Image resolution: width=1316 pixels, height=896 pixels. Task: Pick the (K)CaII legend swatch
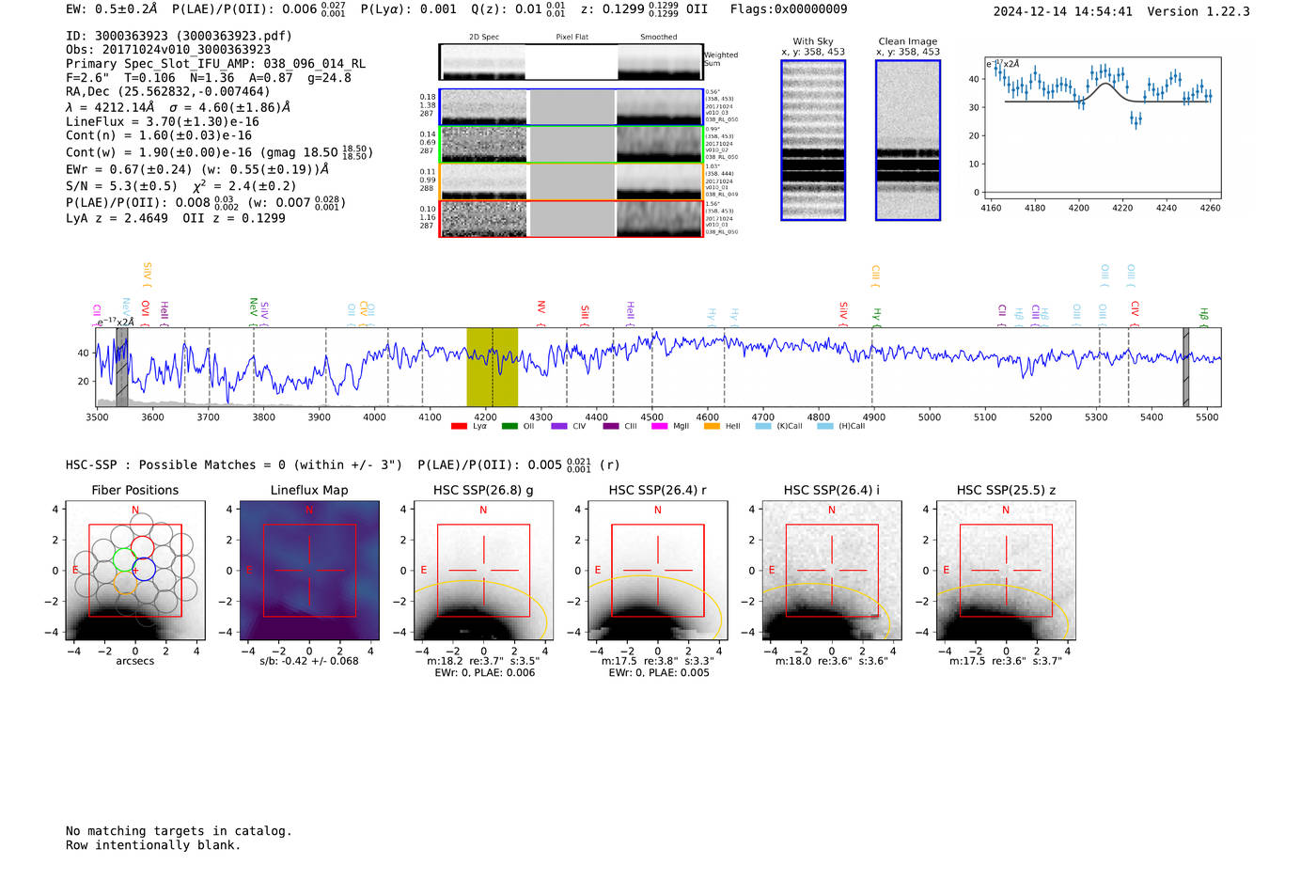(761, 426)
